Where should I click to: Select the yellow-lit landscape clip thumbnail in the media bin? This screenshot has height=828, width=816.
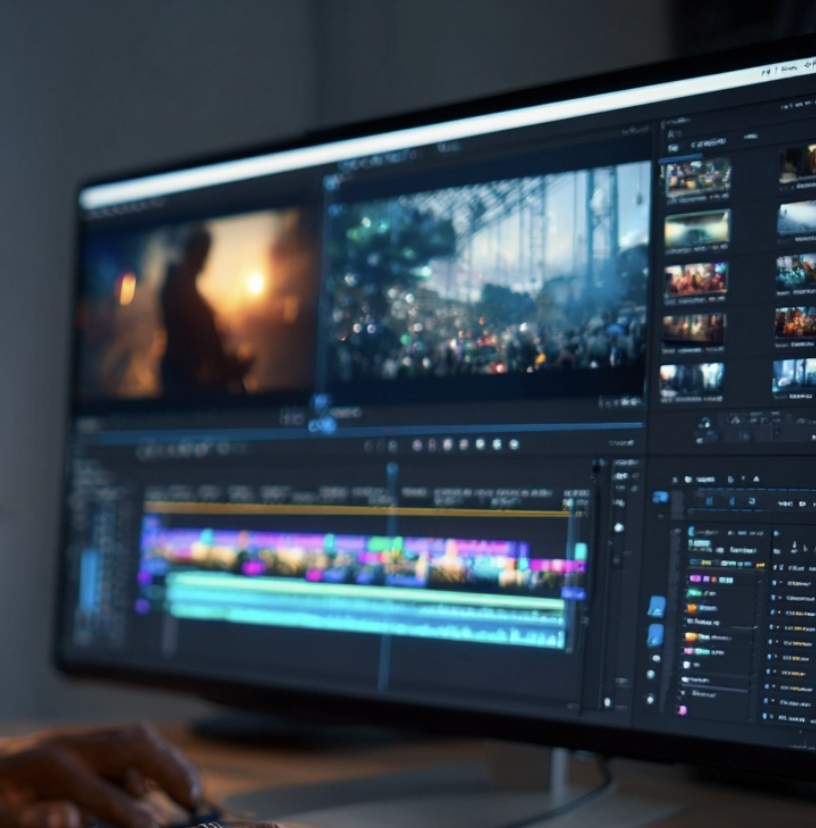tap(697, 229)
